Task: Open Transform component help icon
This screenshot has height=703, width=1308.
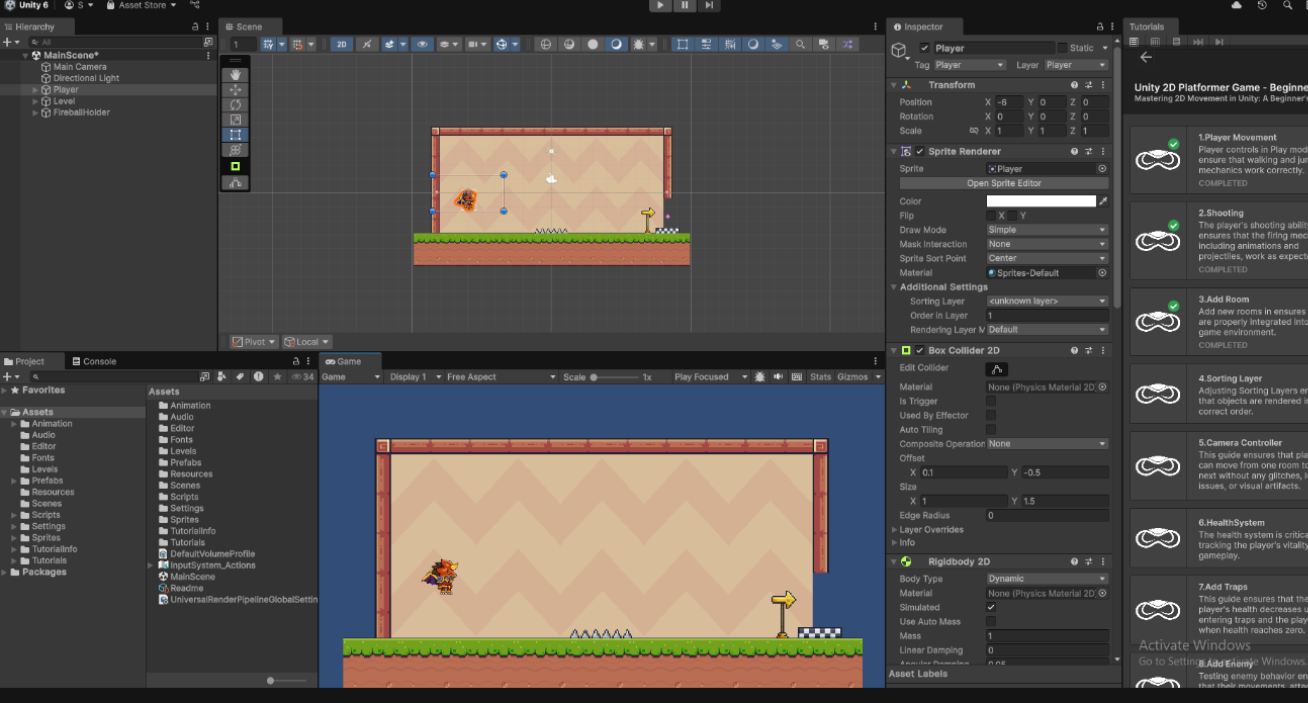Action: 1075,85
